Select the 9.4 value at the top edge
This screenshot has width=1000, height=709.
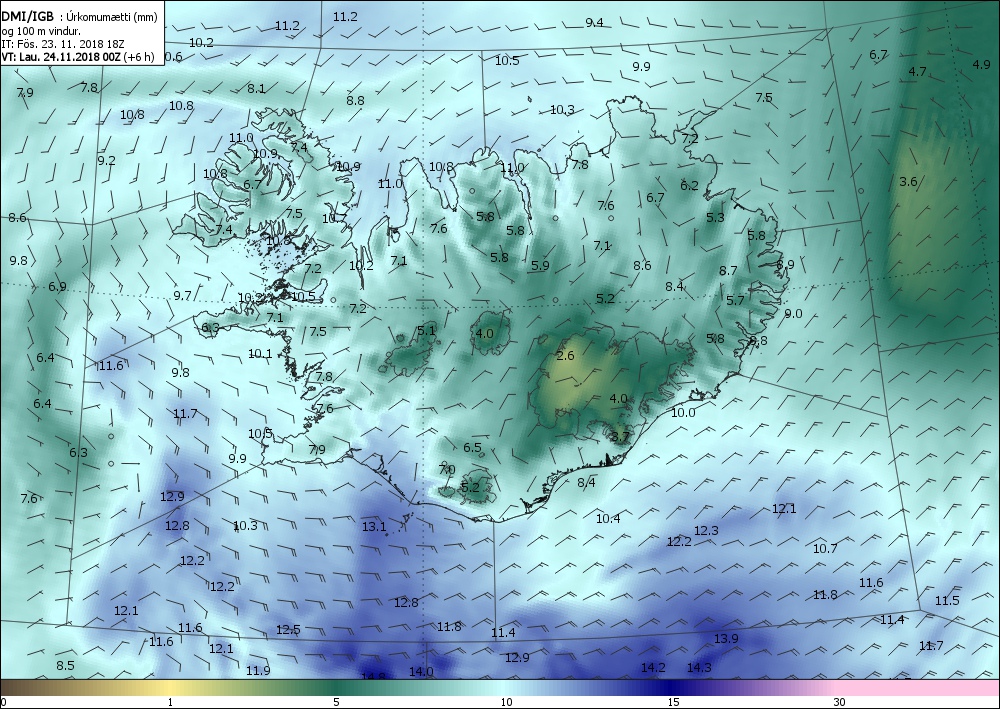[x=594, y=23]
